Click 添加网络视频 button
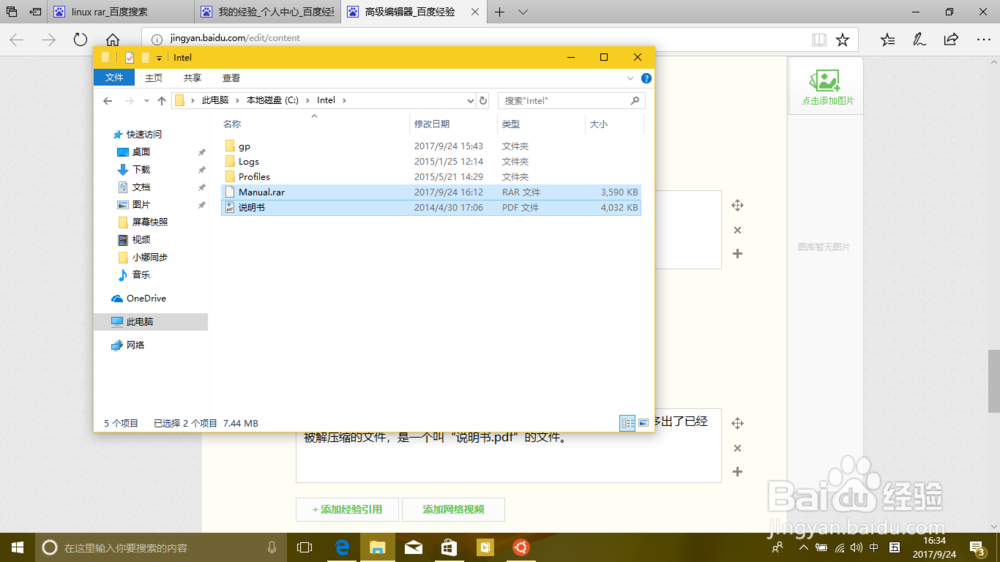The image size is (1000, 562). pyautogui.click(x=453, y=510)
